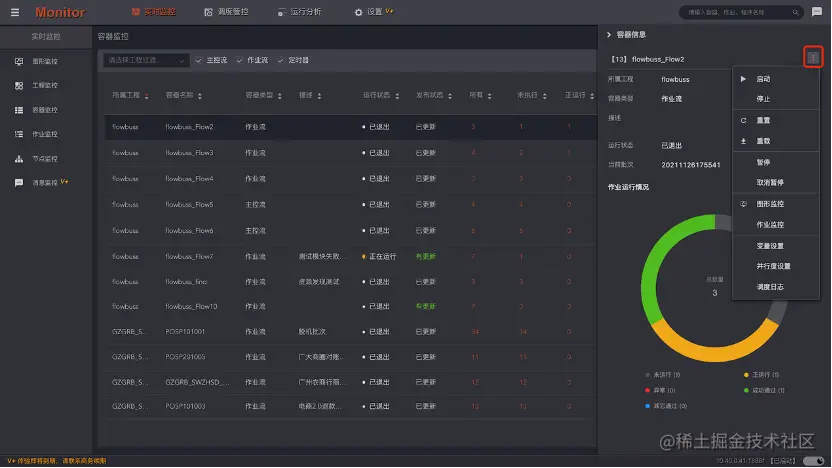Screen dimensions: 832x468
Task: Toggle the 未运行 legend entry
Action: pos(662,375)
